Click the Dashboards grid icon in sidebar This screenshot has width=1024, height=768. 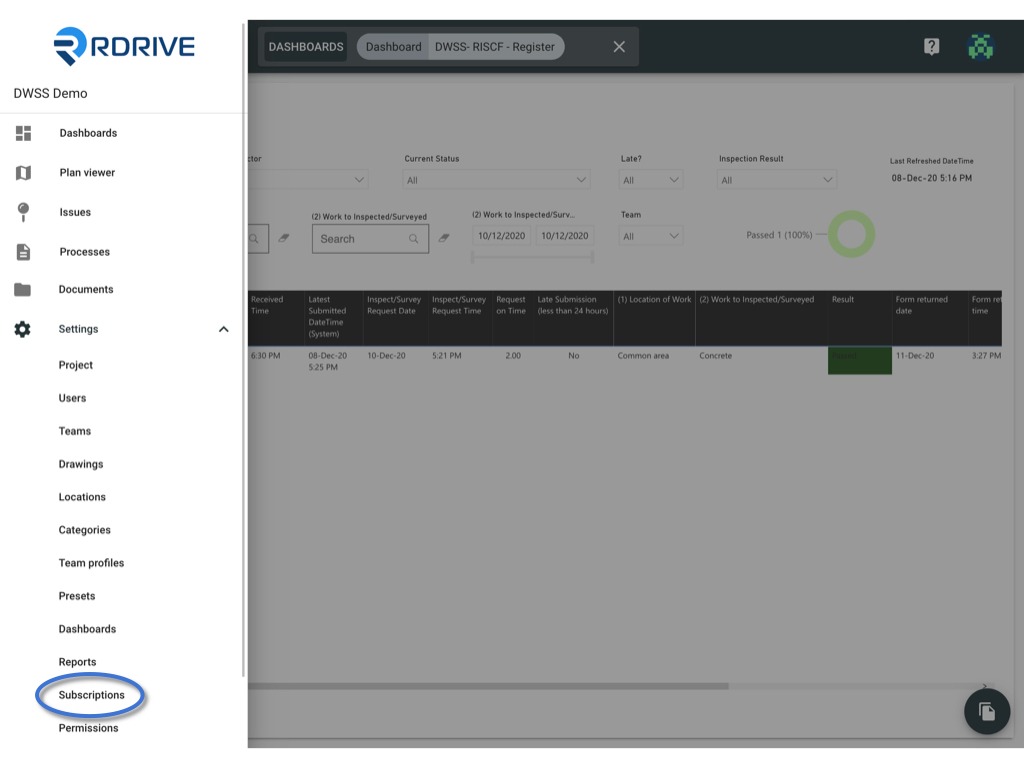coord(23,133)
